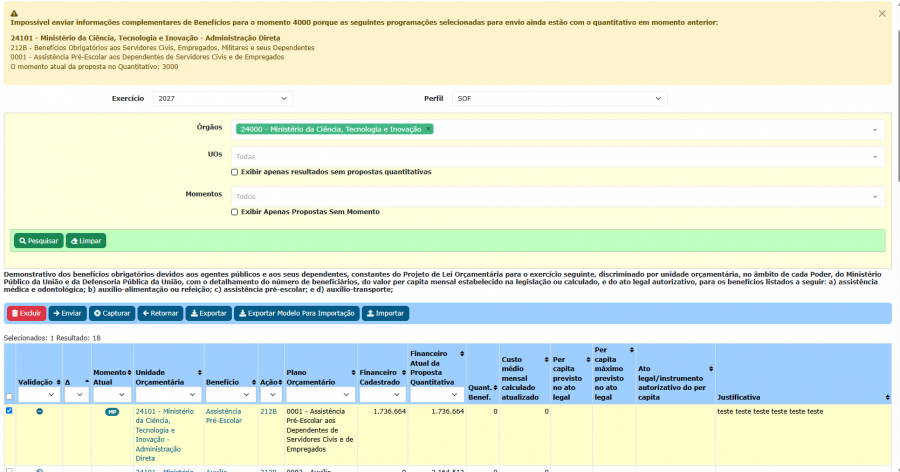Screen dimensions: 900x472
Task: Open the Momentos 'Todos' dropdown
Action: coord(557,196)
